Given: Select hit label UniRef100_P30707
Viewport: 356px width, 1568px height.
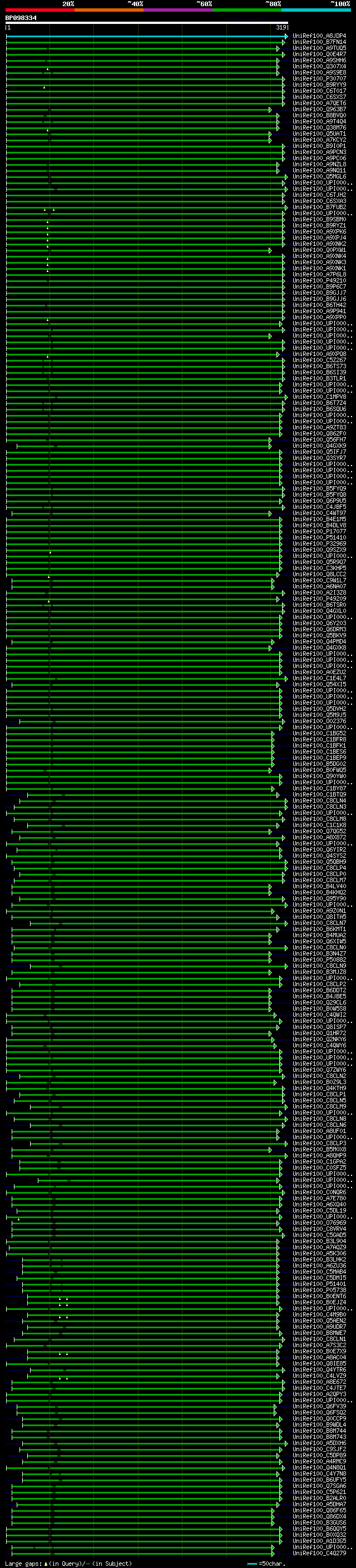Looking at the screenshot, I should click(x=319, y=78).
